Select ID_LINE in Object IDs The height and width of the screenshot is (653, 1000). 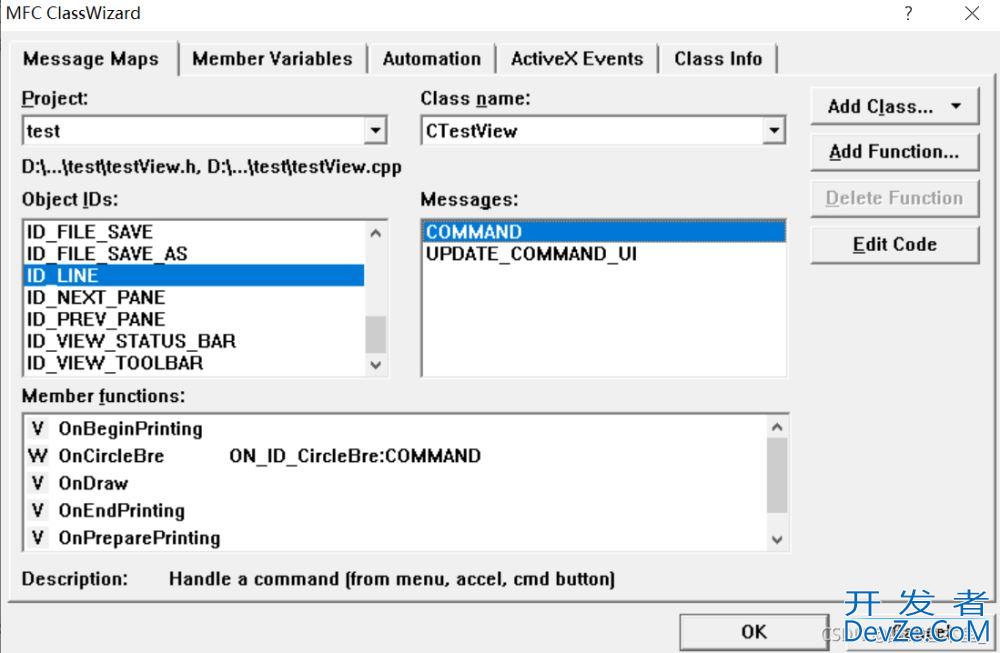click(194, 275)
